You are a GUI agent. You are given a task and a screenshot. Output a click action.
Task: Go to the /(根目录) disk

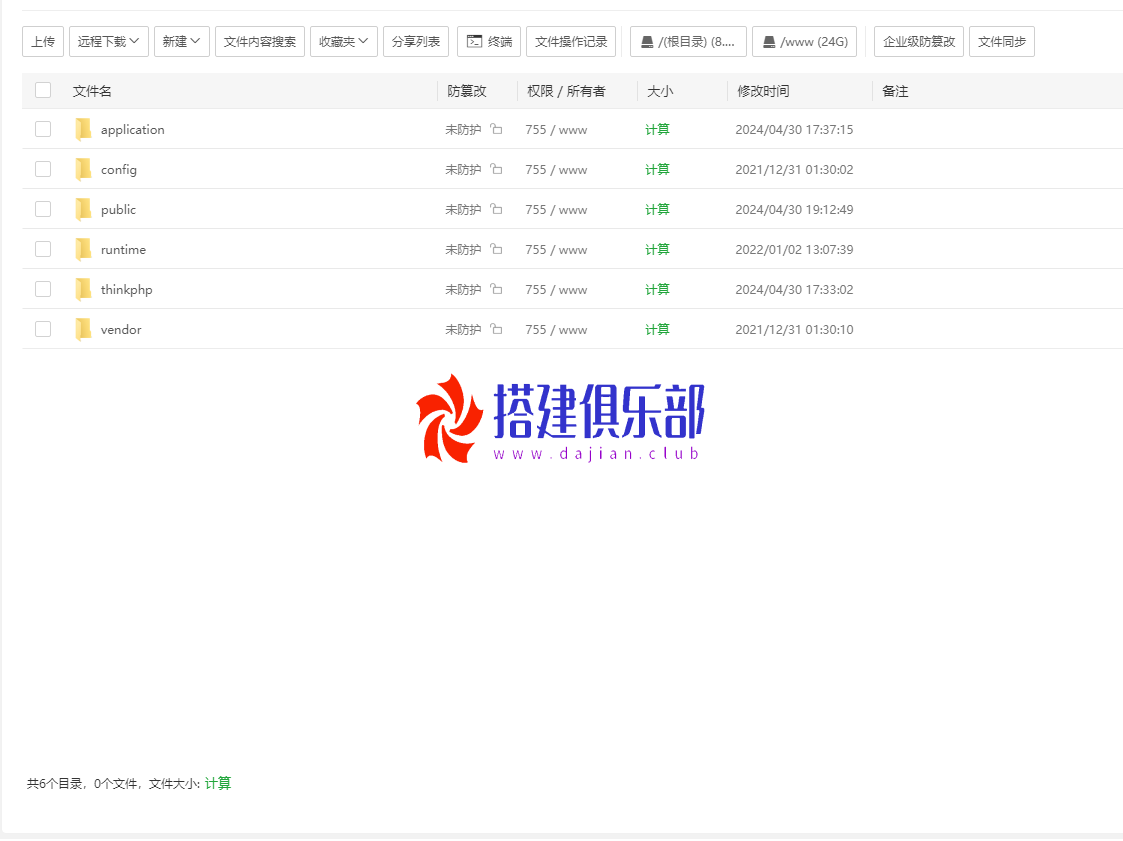[x=688, y=42]
